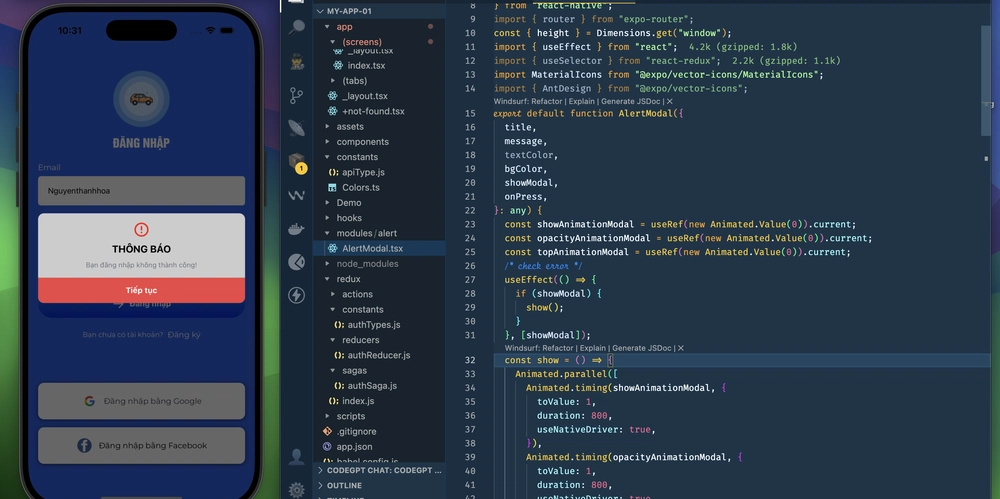Screen dimensions: 1000x499
Task: Expand the actions folder
Action: click(357, 294)
